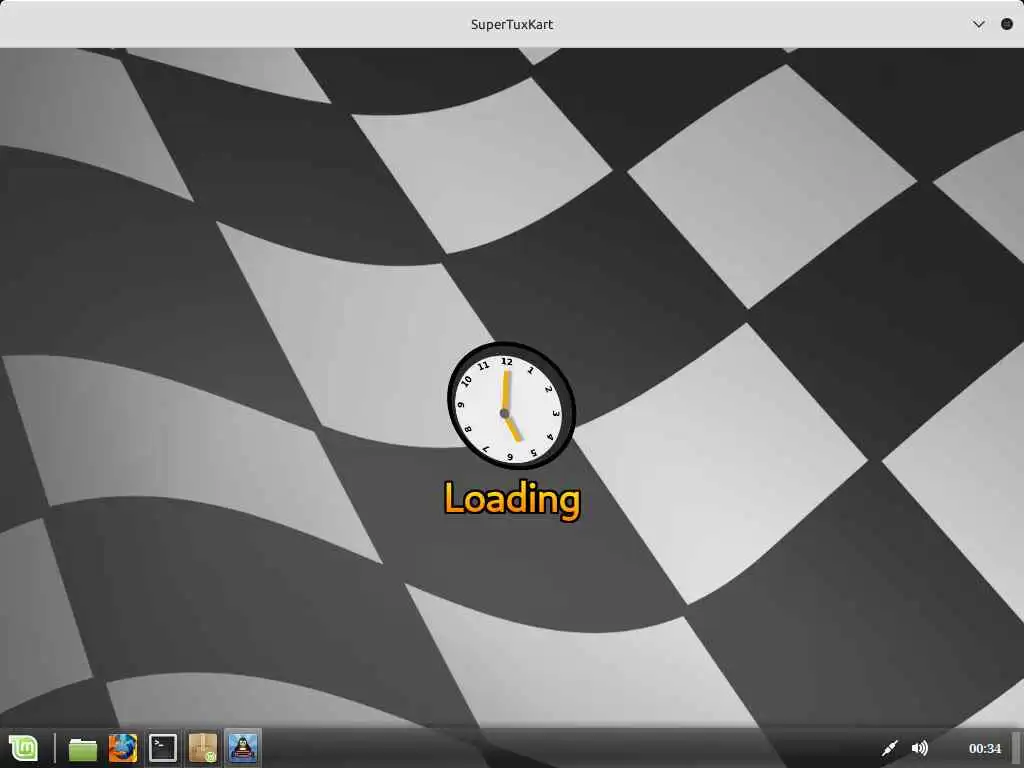Click the show desktop strip at the taskbar end
The width and height of the screenshot is (1024, 768).
pos(1016,748)
